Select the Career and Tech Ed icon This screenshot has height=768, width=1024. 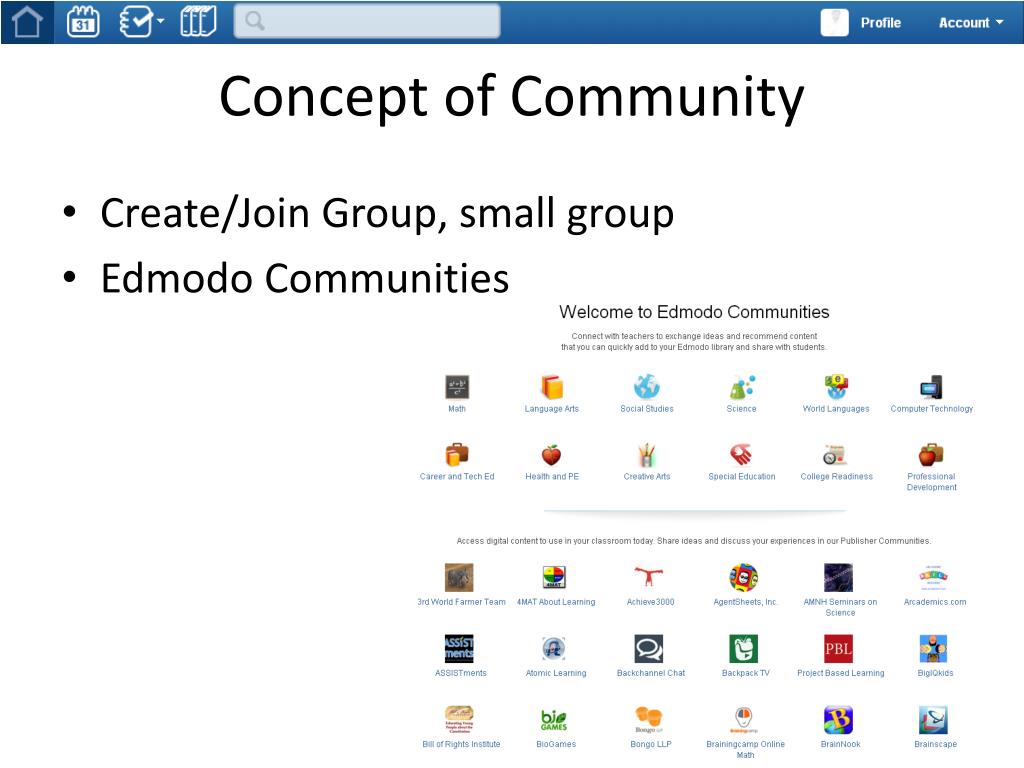point(457,455)
